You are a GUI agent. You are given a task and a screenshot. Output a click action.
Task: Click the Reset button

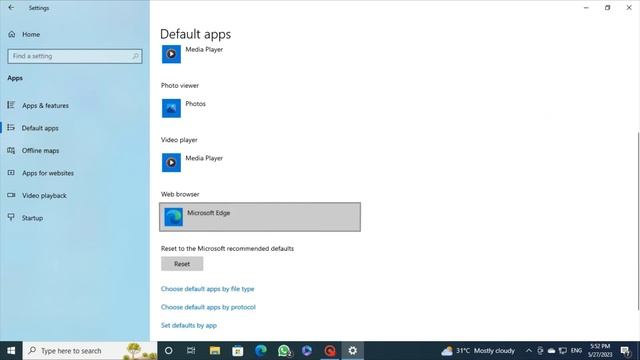click(x=182, y=264)
